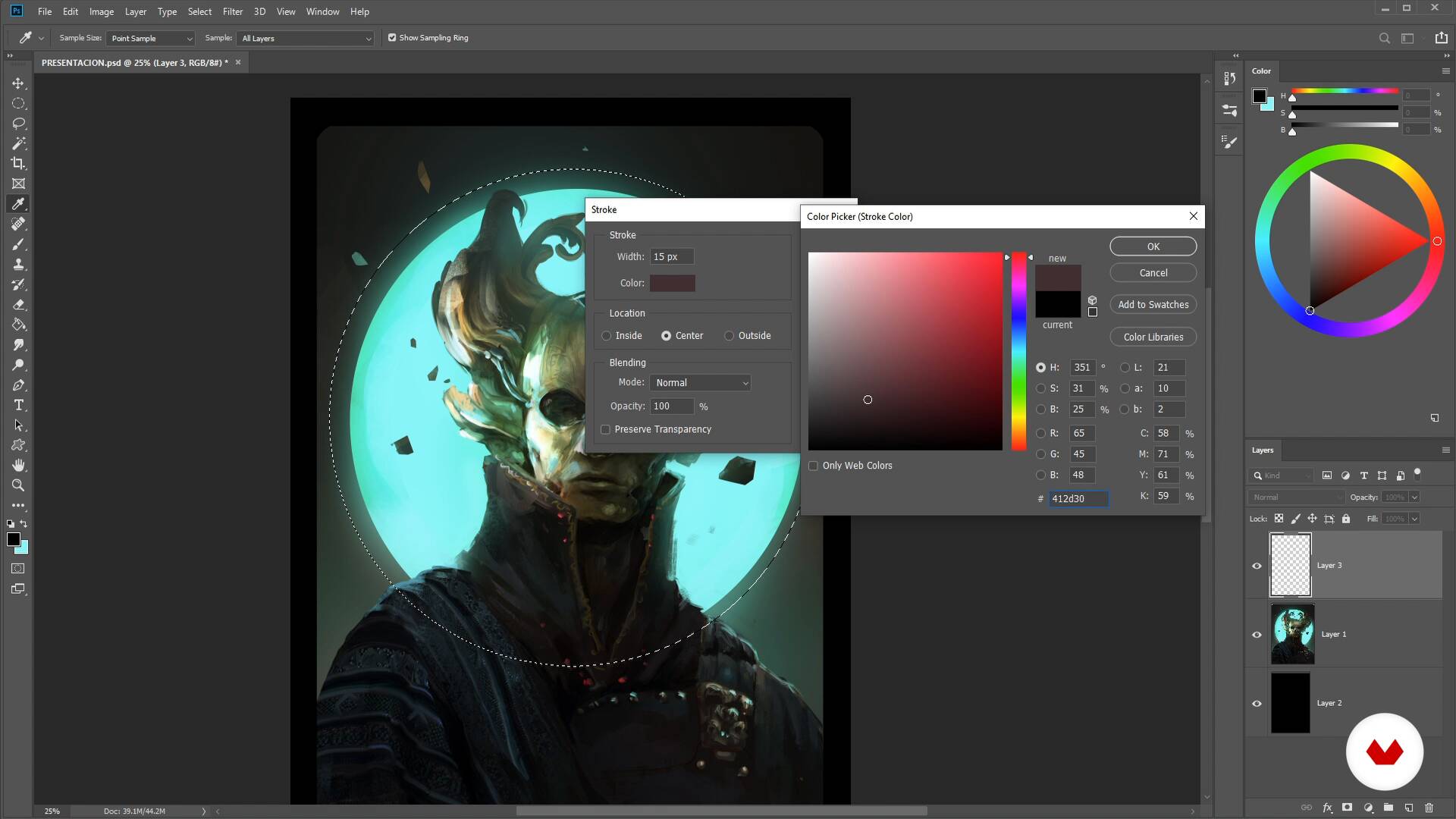
Task: Select the Custom Shape tool
Action: tap(18, 445)
